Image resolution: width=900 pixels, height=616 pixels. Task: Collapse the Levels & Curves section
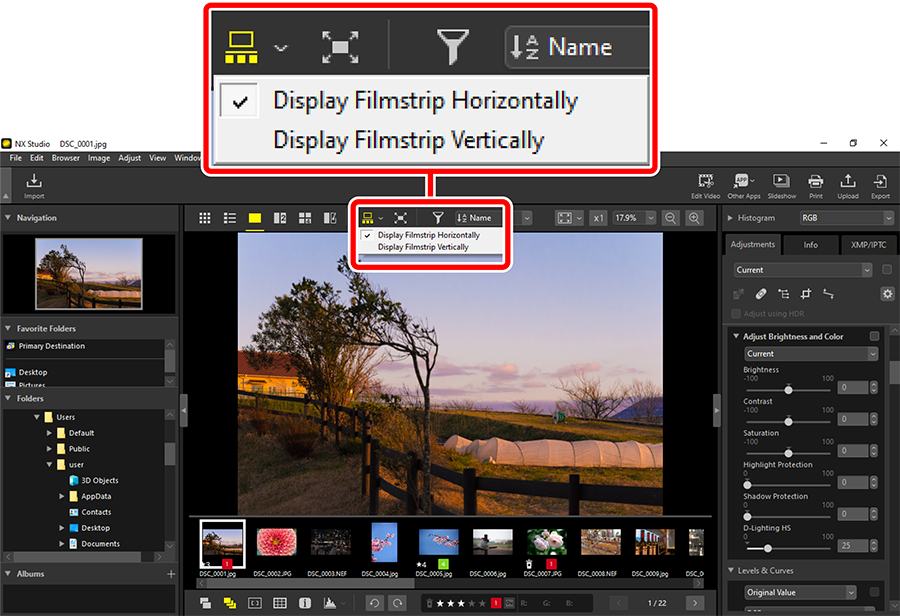point(731,570)
